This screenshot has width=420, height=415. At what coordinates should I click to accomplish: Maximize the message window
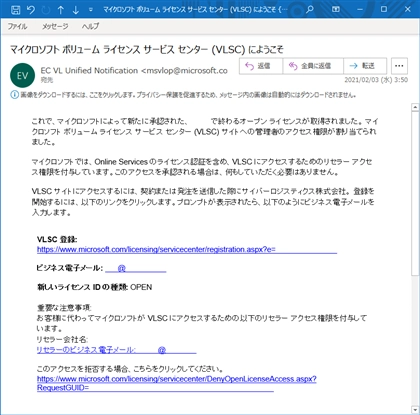tap(384, 9)
